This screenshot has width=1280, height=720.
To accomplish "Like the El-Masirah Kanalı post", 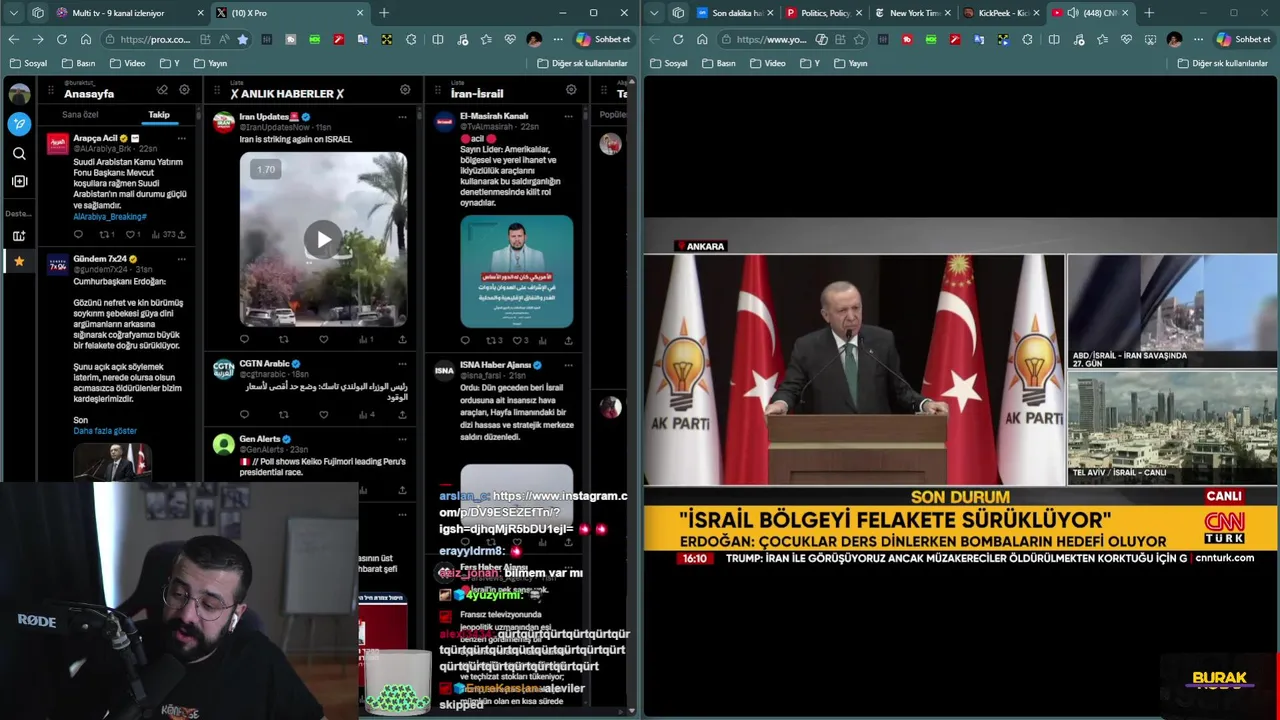I will 518,340.
